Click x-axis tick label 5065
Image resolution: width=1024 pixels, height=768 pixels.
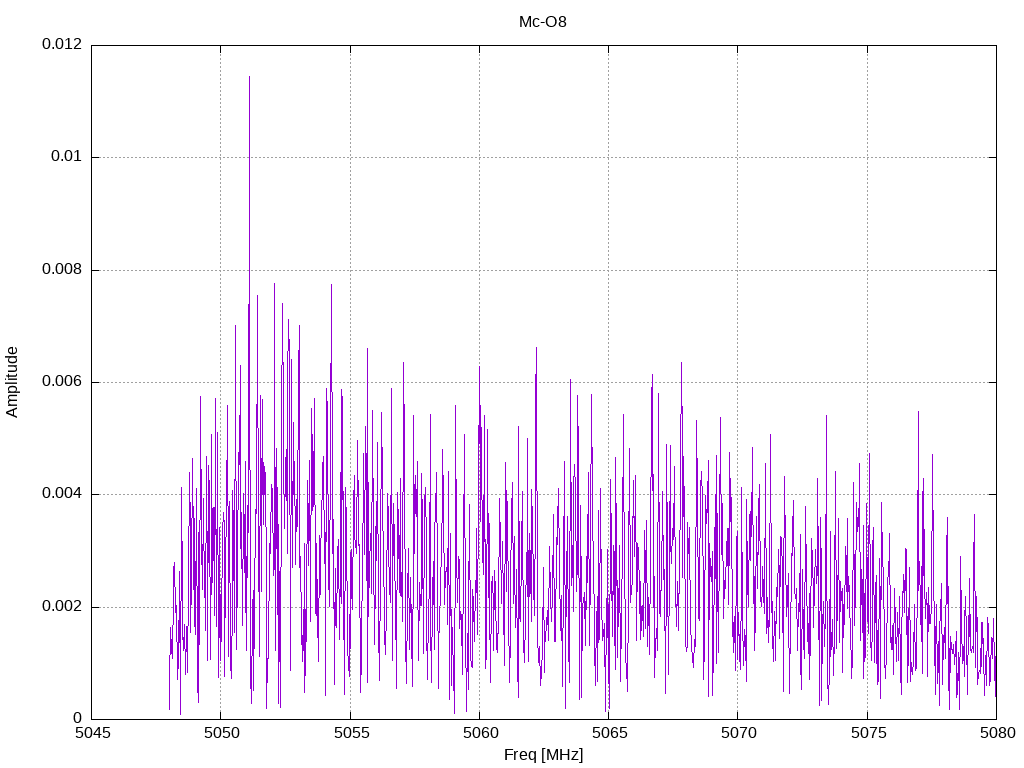[x=609, y=733]
